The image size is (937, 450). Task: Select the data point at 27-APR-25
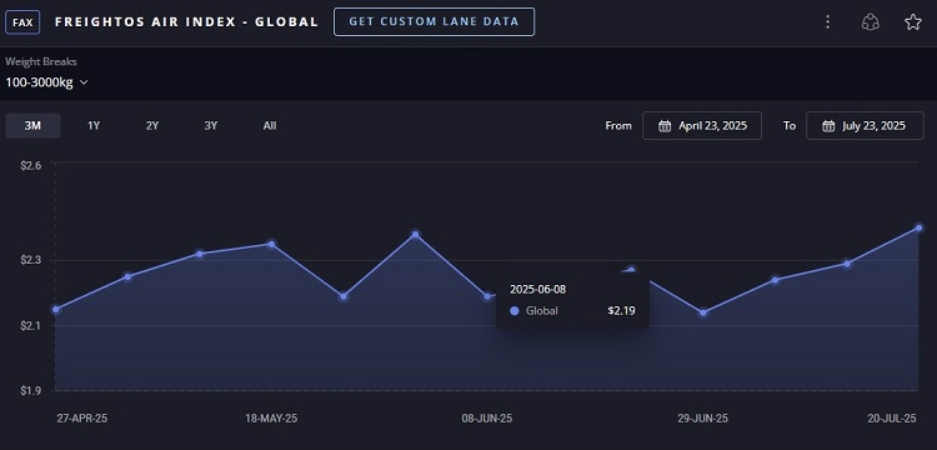[x=56, y=309]
